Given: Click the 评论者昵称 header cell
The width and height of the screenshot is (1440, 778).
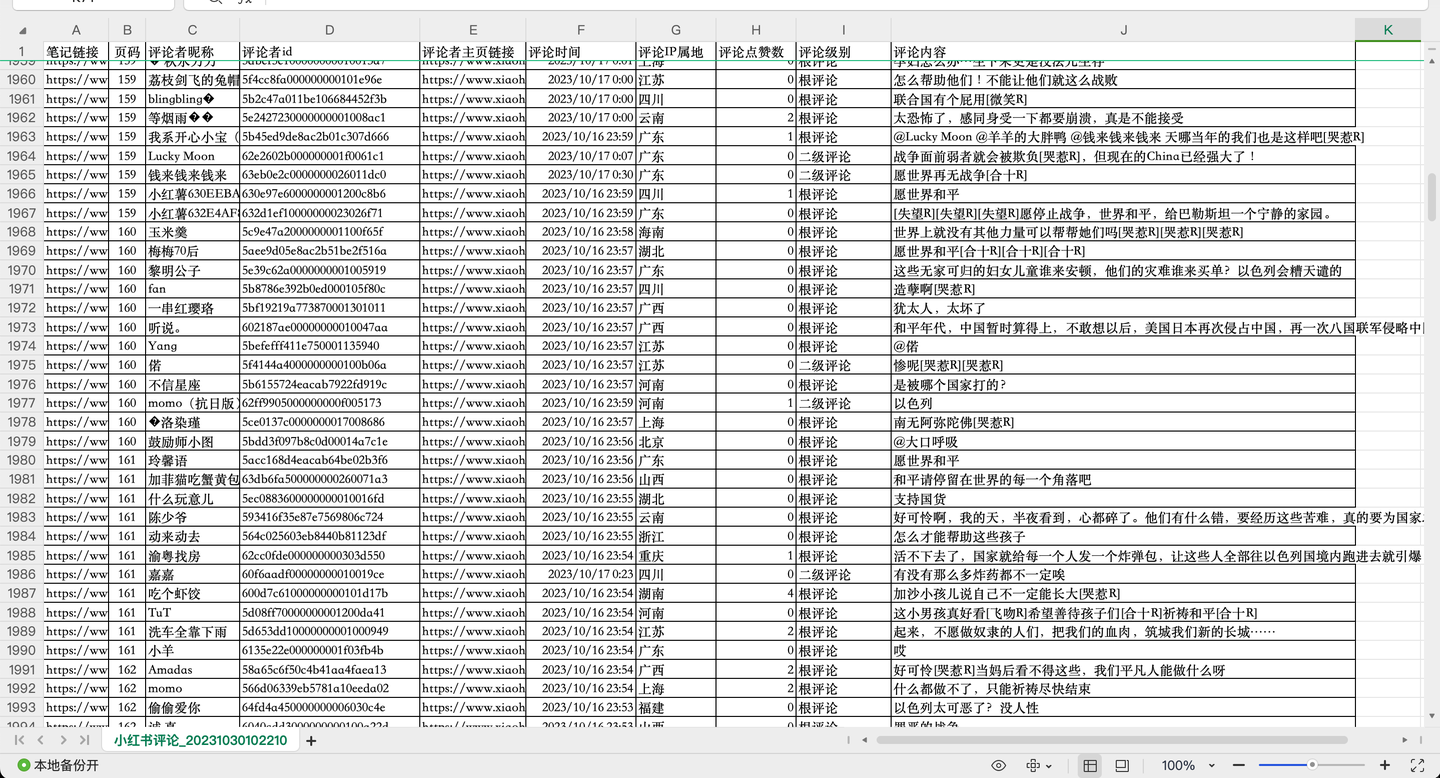Looking at the screenshot, I should point(192,51).
